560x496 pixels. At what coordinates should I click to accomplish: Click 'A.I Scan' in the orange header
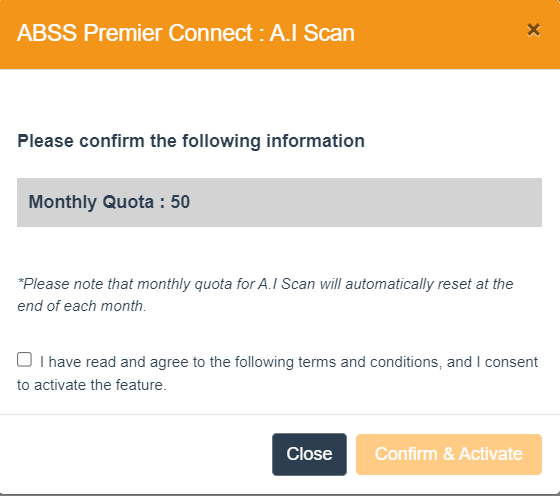point(312,33)
